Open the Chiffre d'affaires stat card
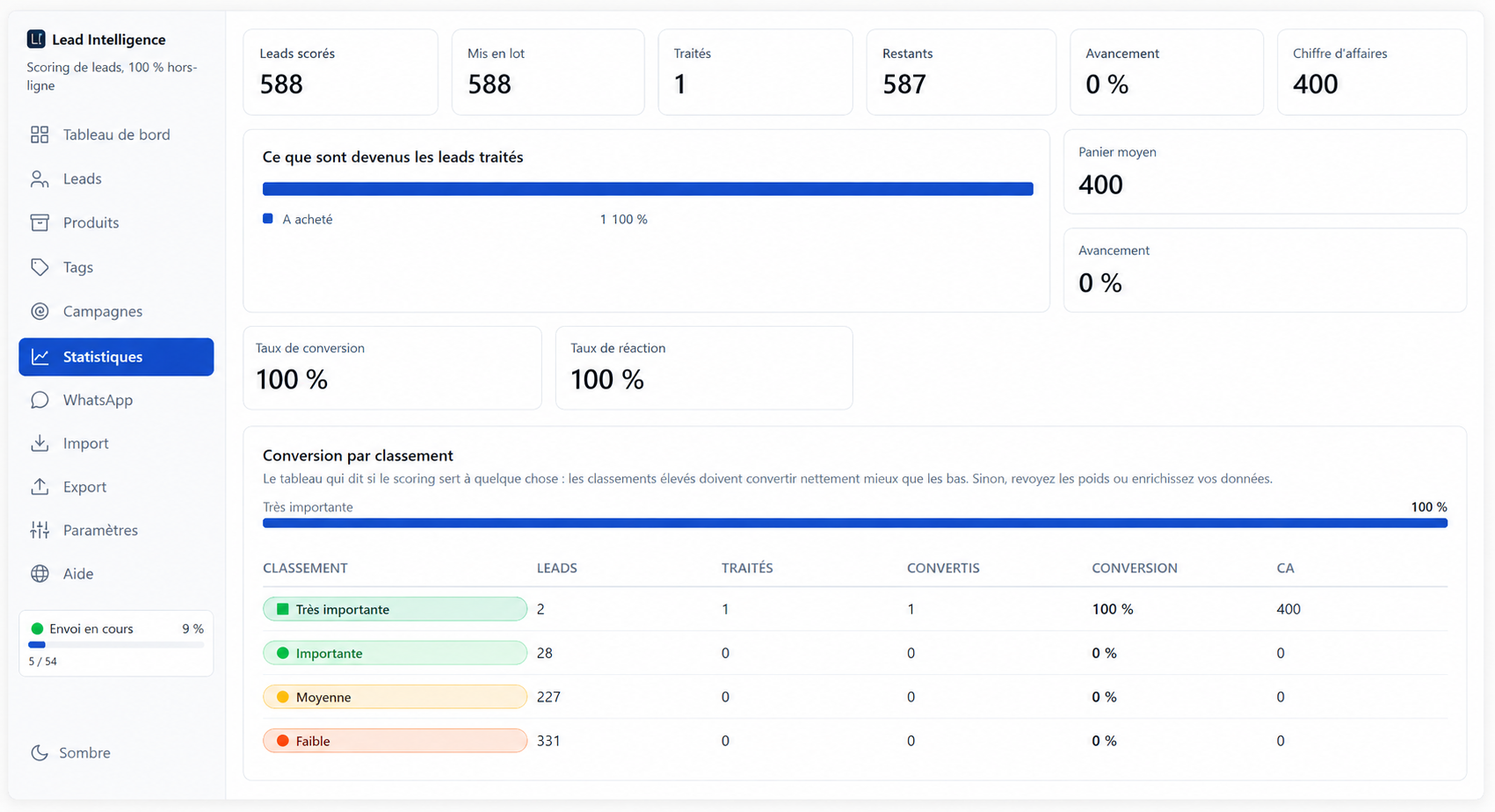This screenshot has height=812, width=1495. click(x=1371, y=72)
